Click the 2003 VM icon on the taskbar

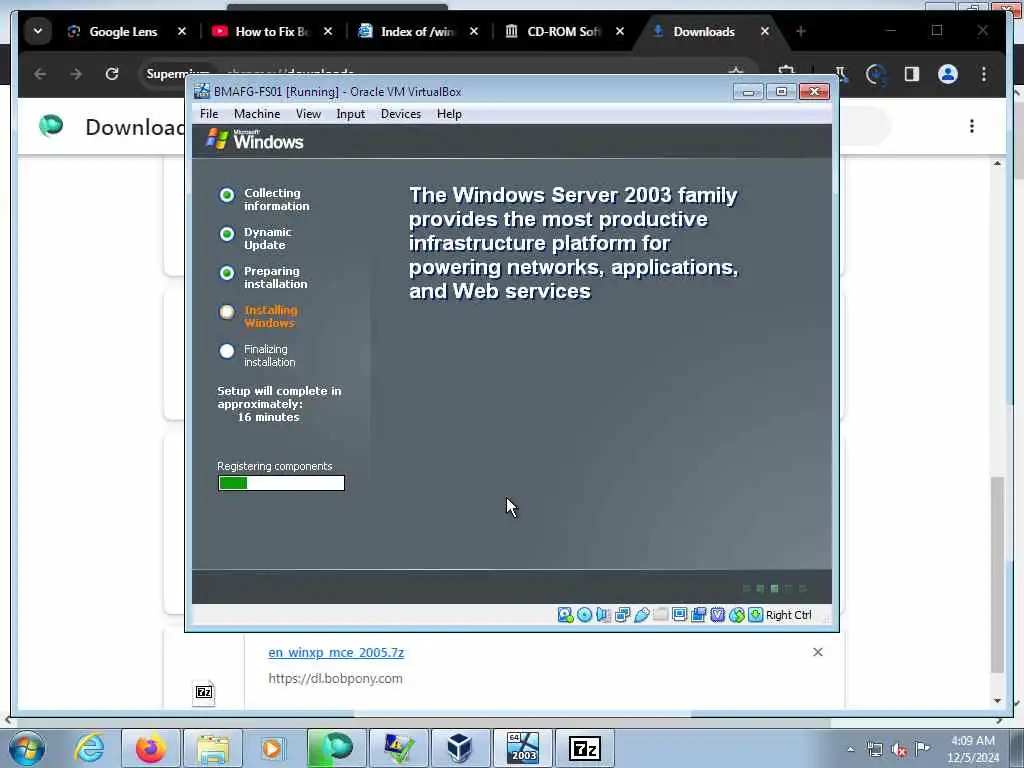click(x=522, y=748)
